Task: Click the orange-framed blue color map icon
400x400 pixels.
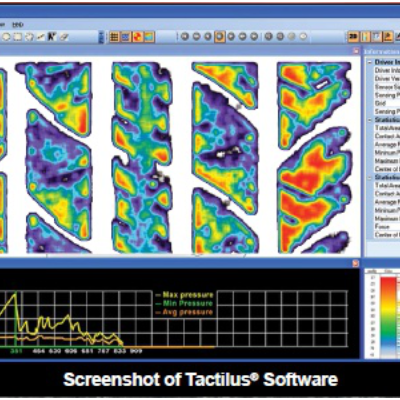Action: point(149,37)
